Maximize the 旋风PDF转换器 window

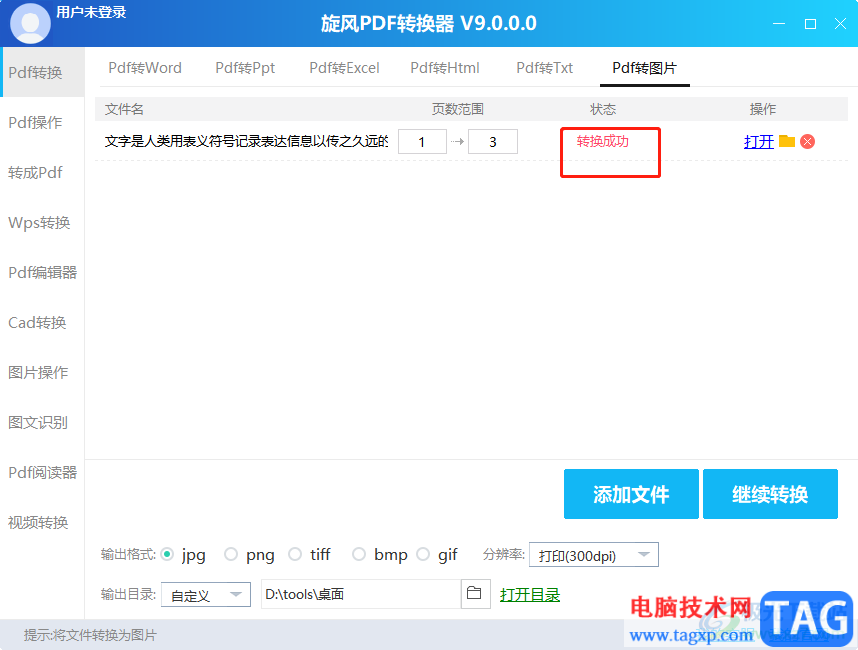pyautogui.click(x=810, y=24)
